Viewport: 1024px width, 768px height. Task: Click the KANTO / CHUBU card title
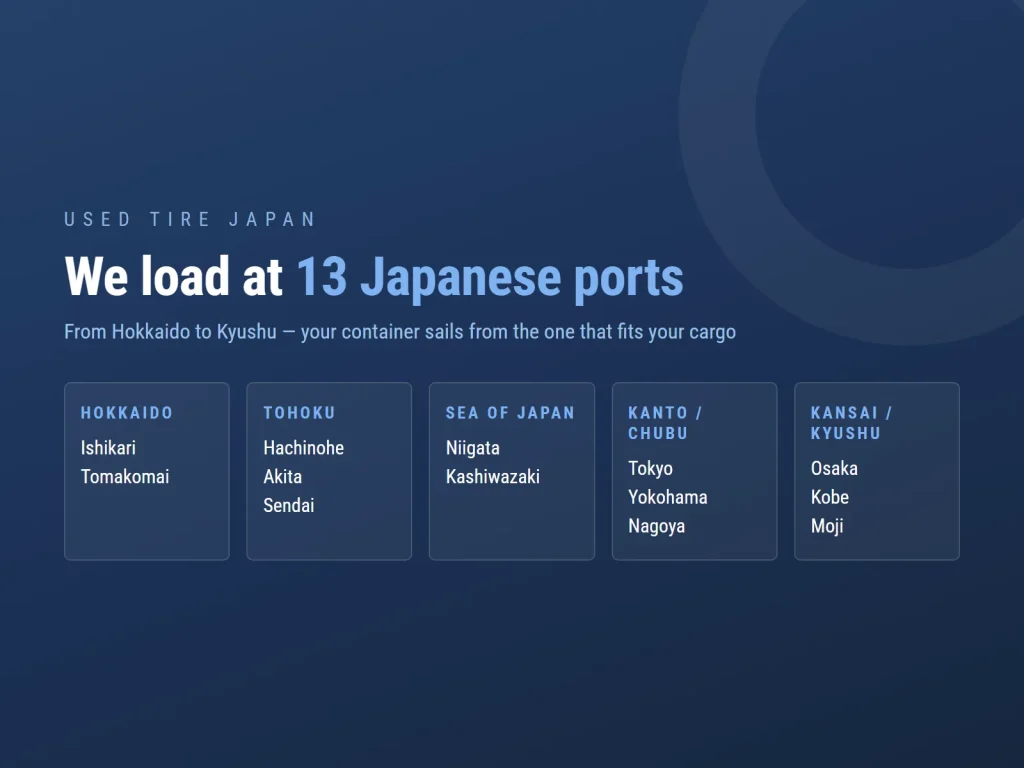665,423
